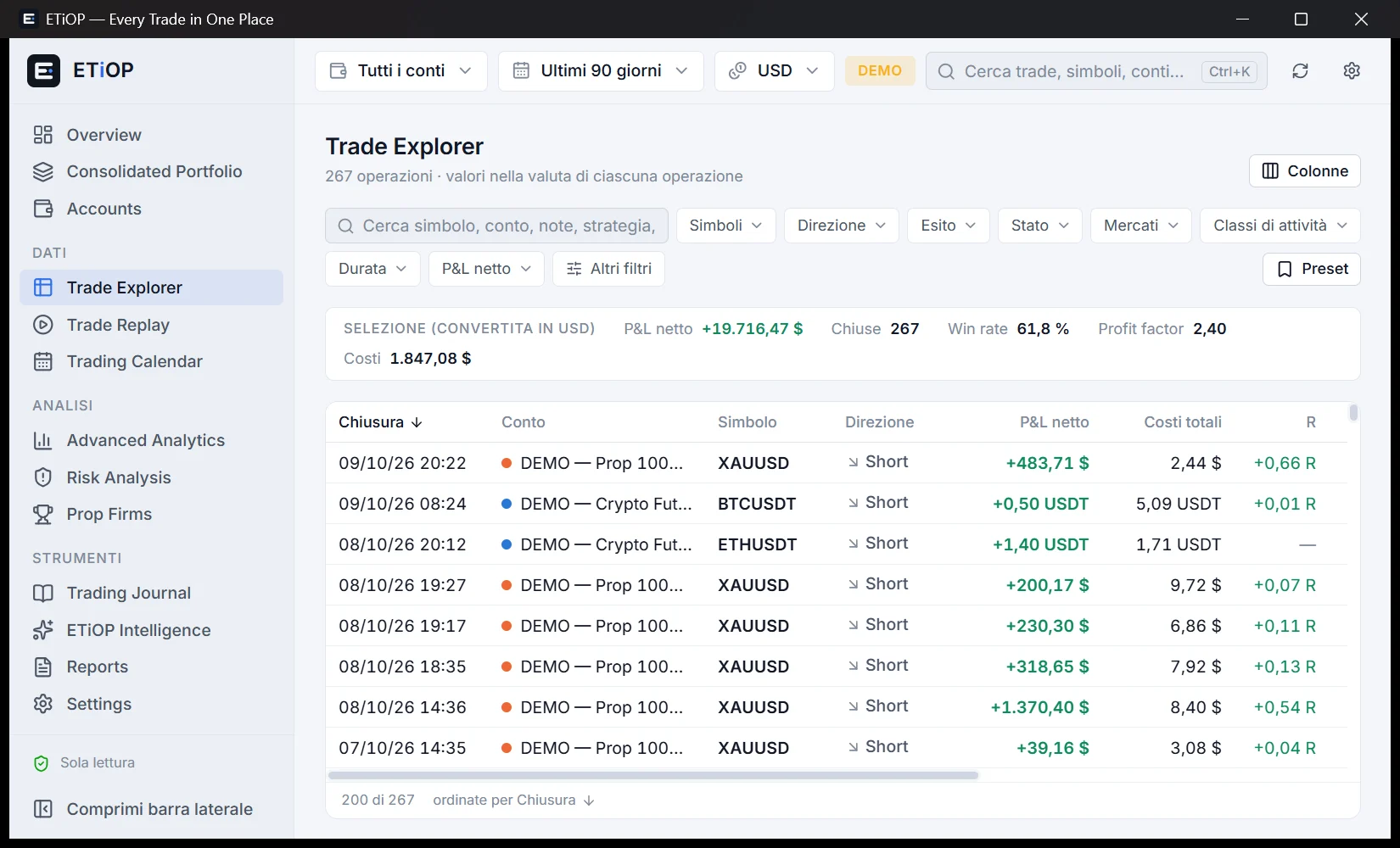Open settings via top-right gear icon

tap(1352, 71)
